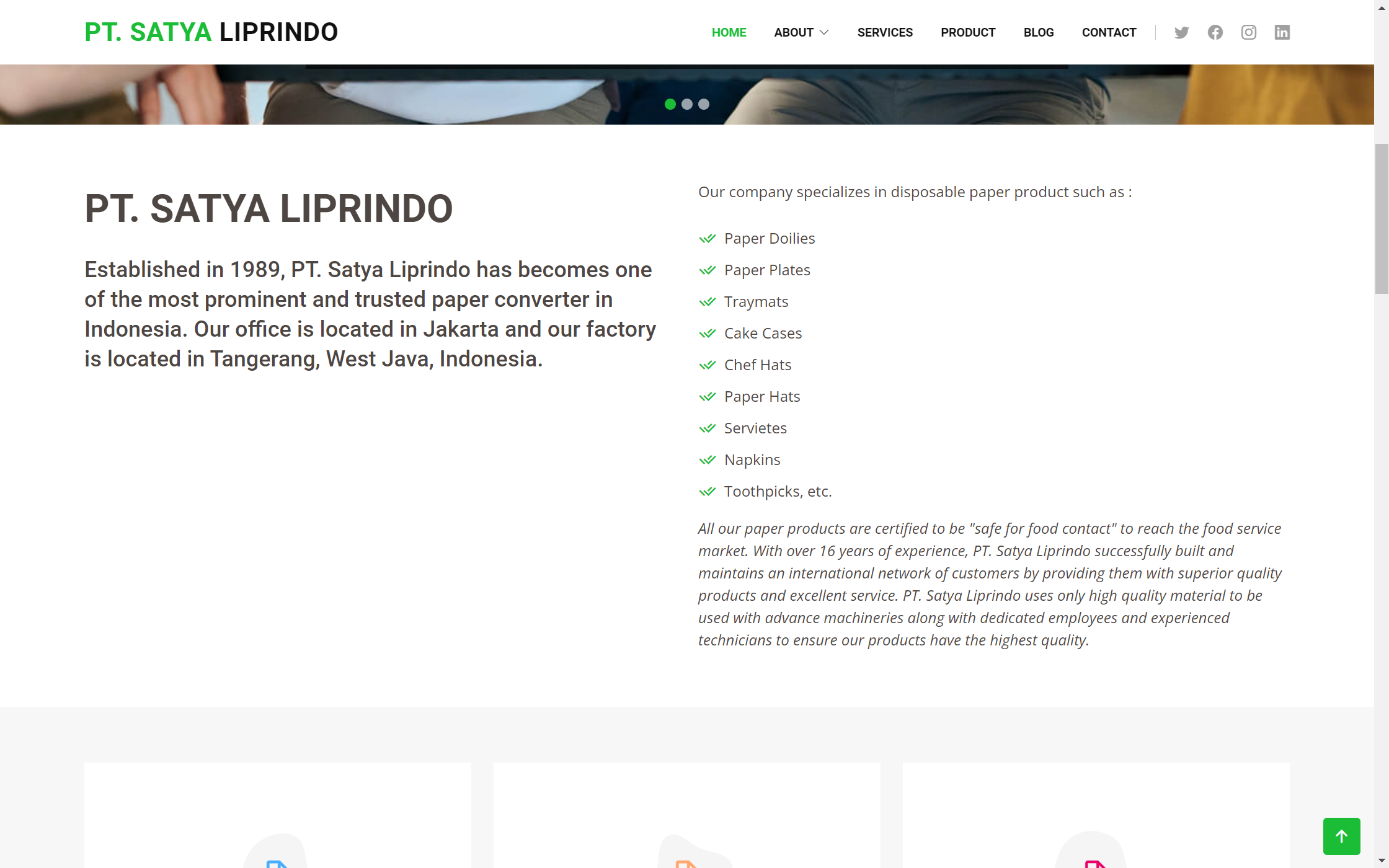Open the LinkedIn social icon
The width and height of the screenshot is (1389, 868).
[x=1282, y=32]
